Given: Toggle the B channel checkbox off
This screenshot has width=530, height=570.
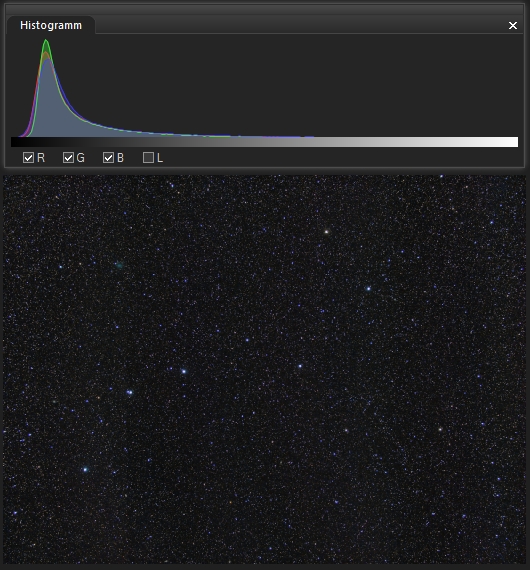Looking at the screenshot, I should 108,158.
